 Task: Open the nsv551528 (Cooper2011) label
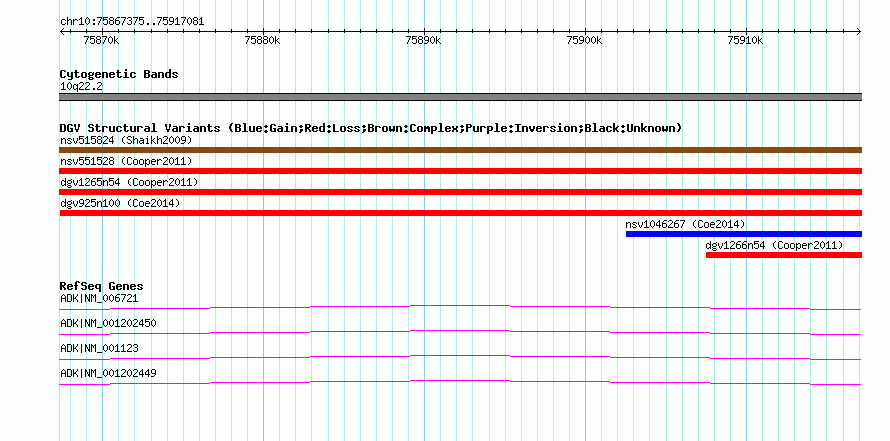pos(126,161)
